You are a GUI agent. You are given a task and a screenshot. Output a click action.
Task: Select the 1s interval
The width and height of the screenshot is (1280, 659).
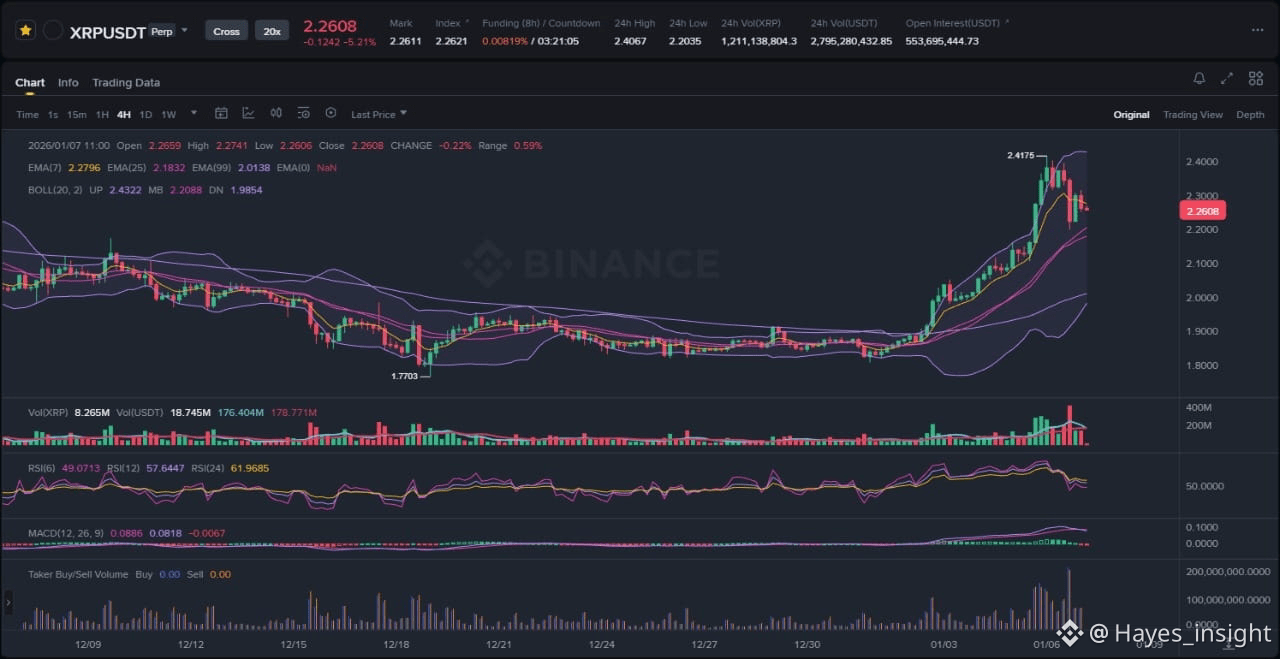pyautogui.click(x=53, y=115)
